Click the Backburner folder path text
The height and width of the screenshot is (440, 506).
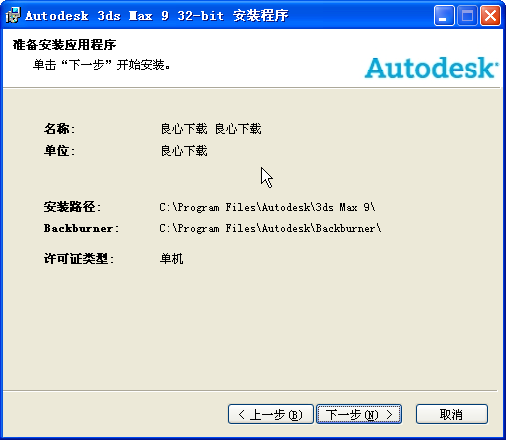point(270,228)
